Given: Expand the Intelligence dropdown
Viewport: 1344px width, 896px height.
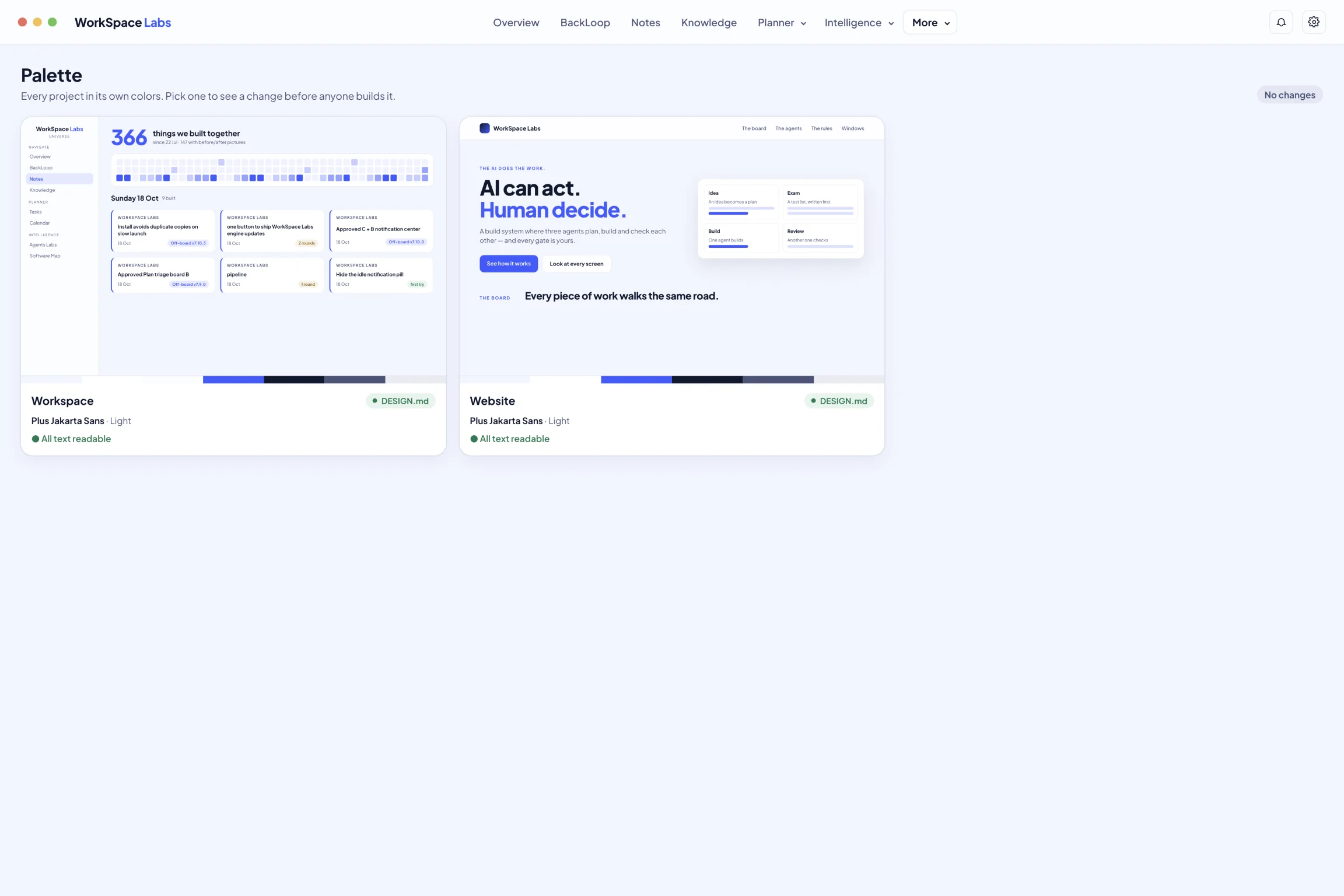Looking at the screenshot, I should click(859, 22).
